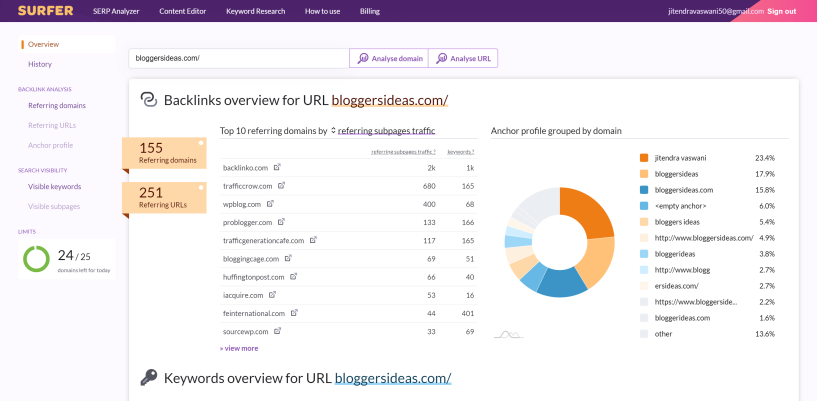817x401 pixels.
Task: Open external link icon beside huffingtonpost.com
Action: point(293,276)
